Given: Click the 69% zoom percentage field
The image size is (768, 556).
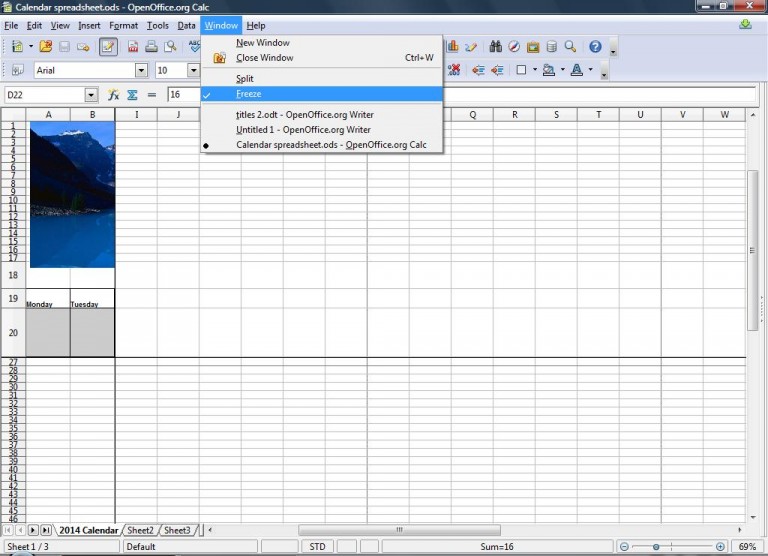Looking at the screenshot, I should tap(747, 547).
